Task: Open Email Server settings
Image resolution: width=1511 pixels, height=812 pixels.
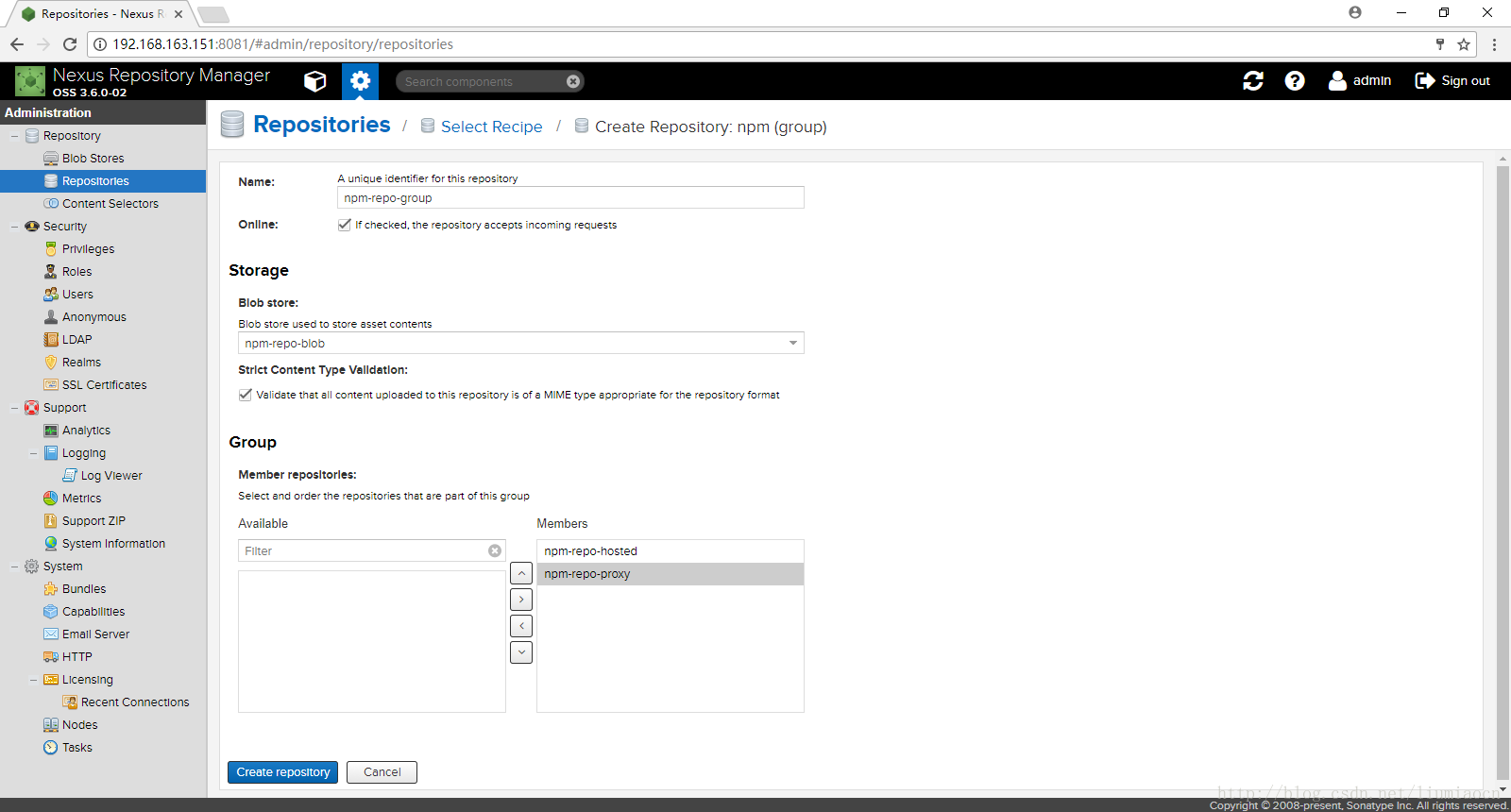Action: pyautogui.click(x=95, y=634)
